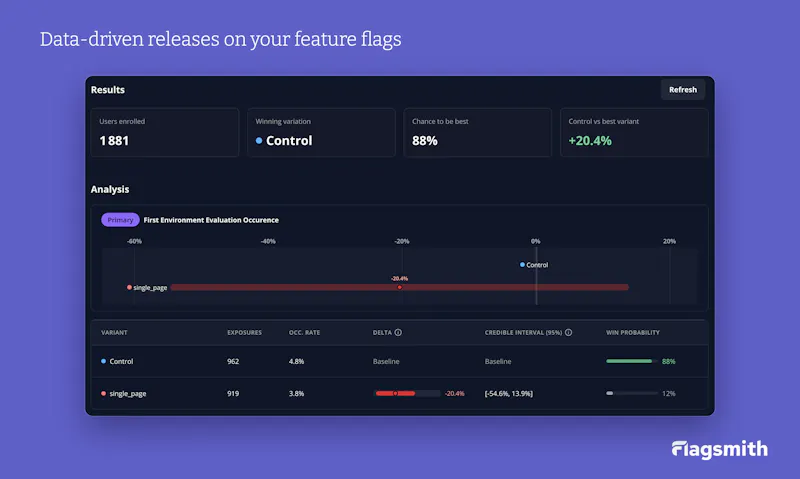This screenshot has width=800, height=479.
Task: Click the -20.4% marker on single_page bar
Action: pyautogui.click(x=399, y=287)
